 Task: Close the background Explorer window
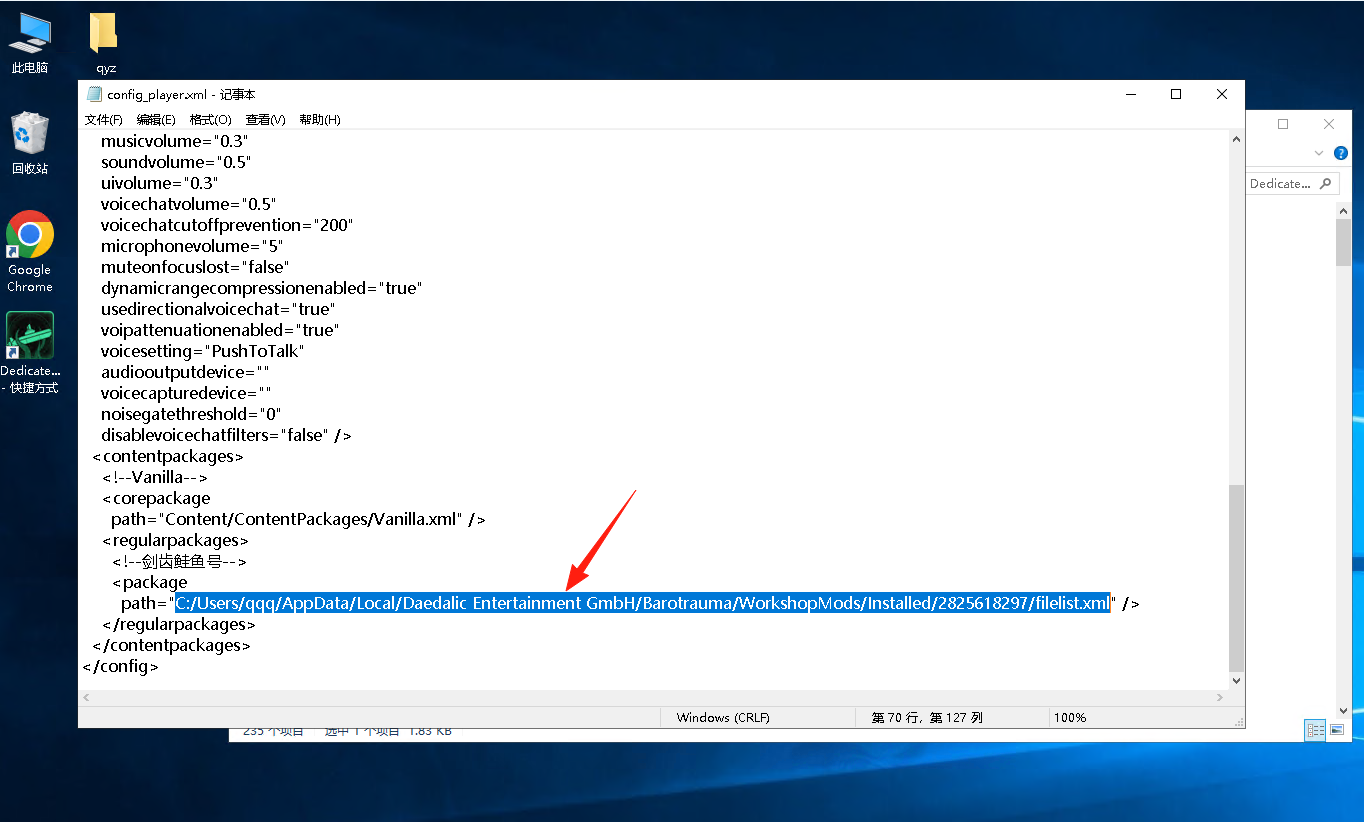pyautogui.click(x=1329, y=124)
